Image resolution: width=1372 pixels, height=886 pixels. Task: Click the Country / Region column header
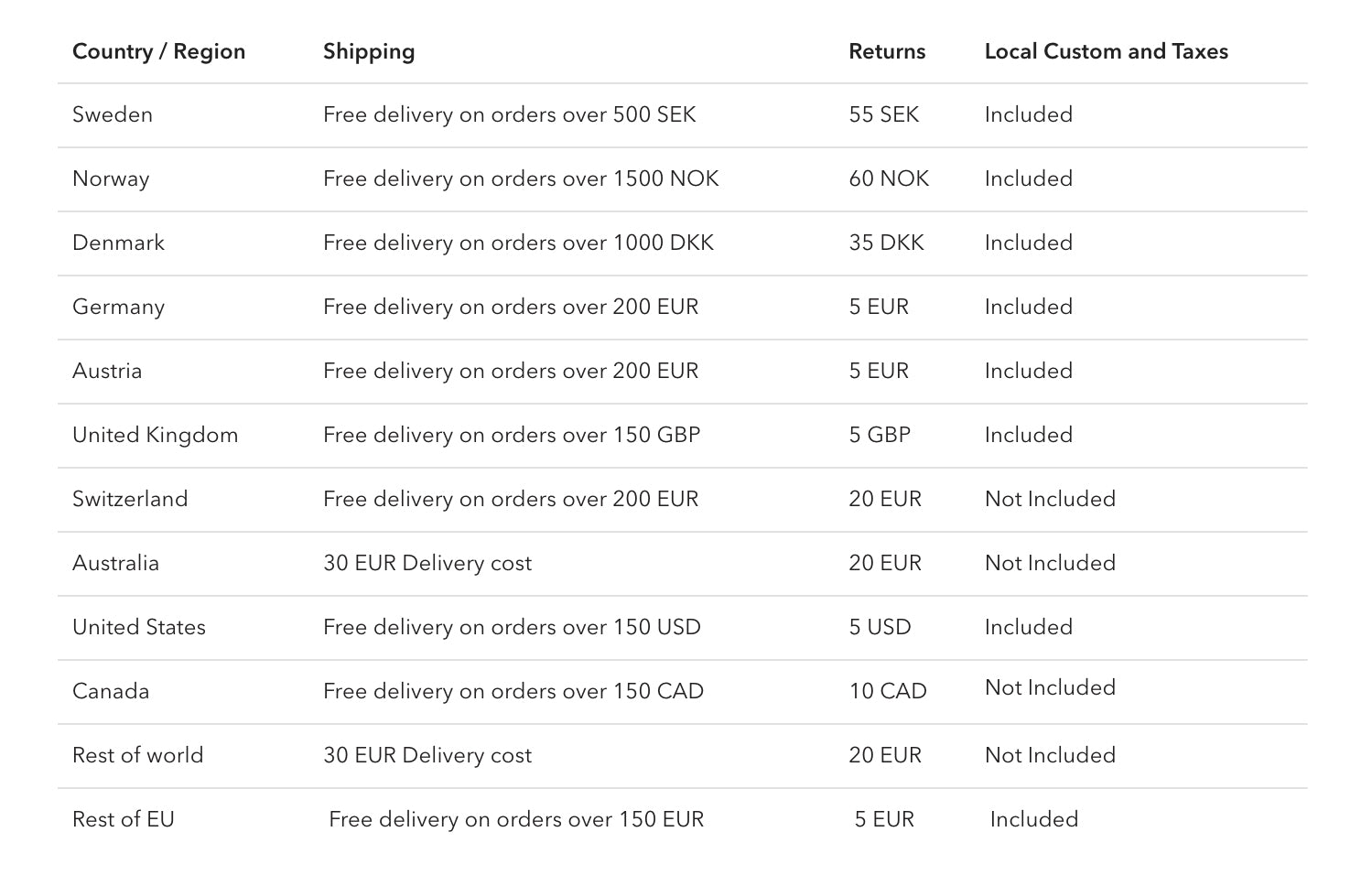(x=158, y=51)
